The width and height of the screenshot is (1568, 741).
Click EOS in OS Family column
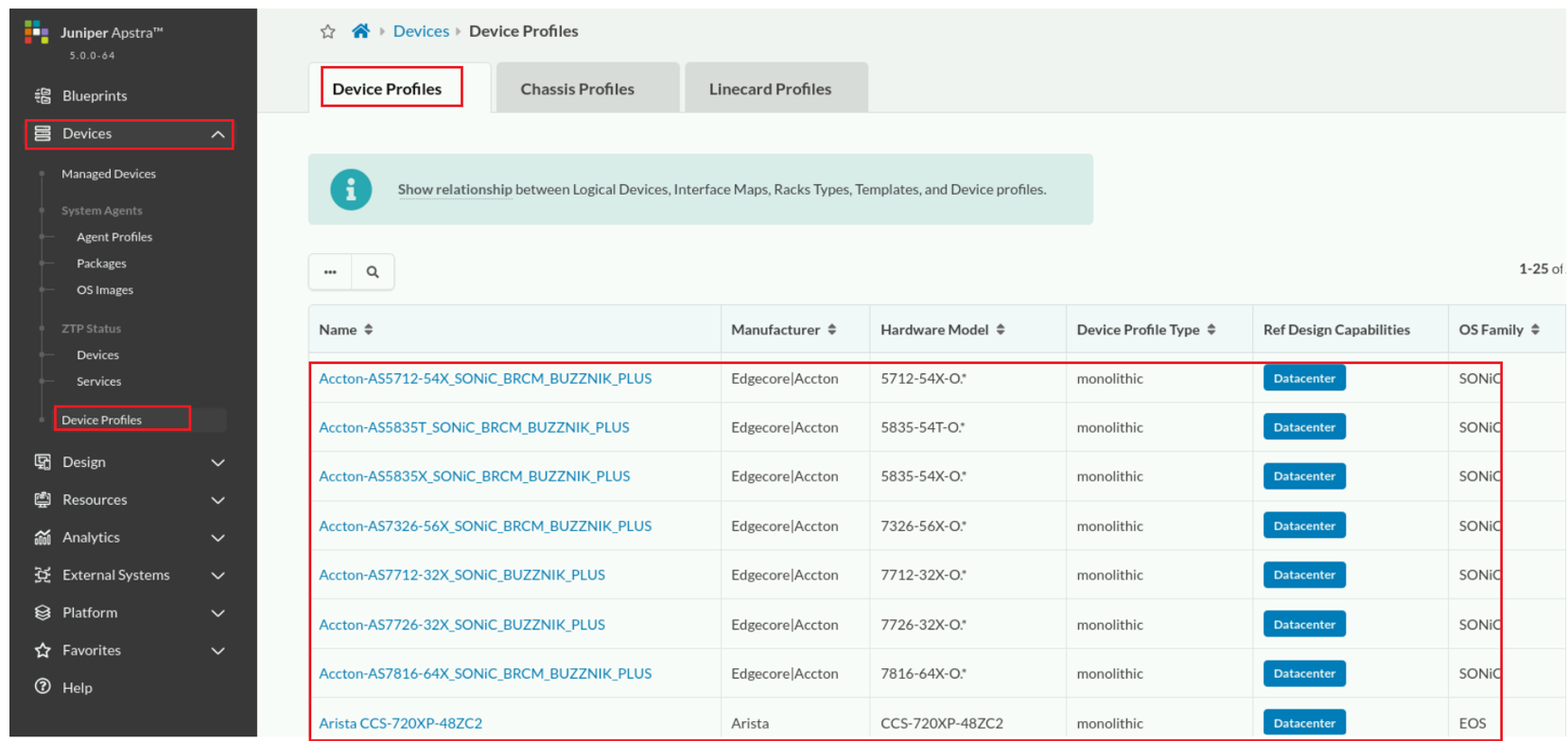1472,723
